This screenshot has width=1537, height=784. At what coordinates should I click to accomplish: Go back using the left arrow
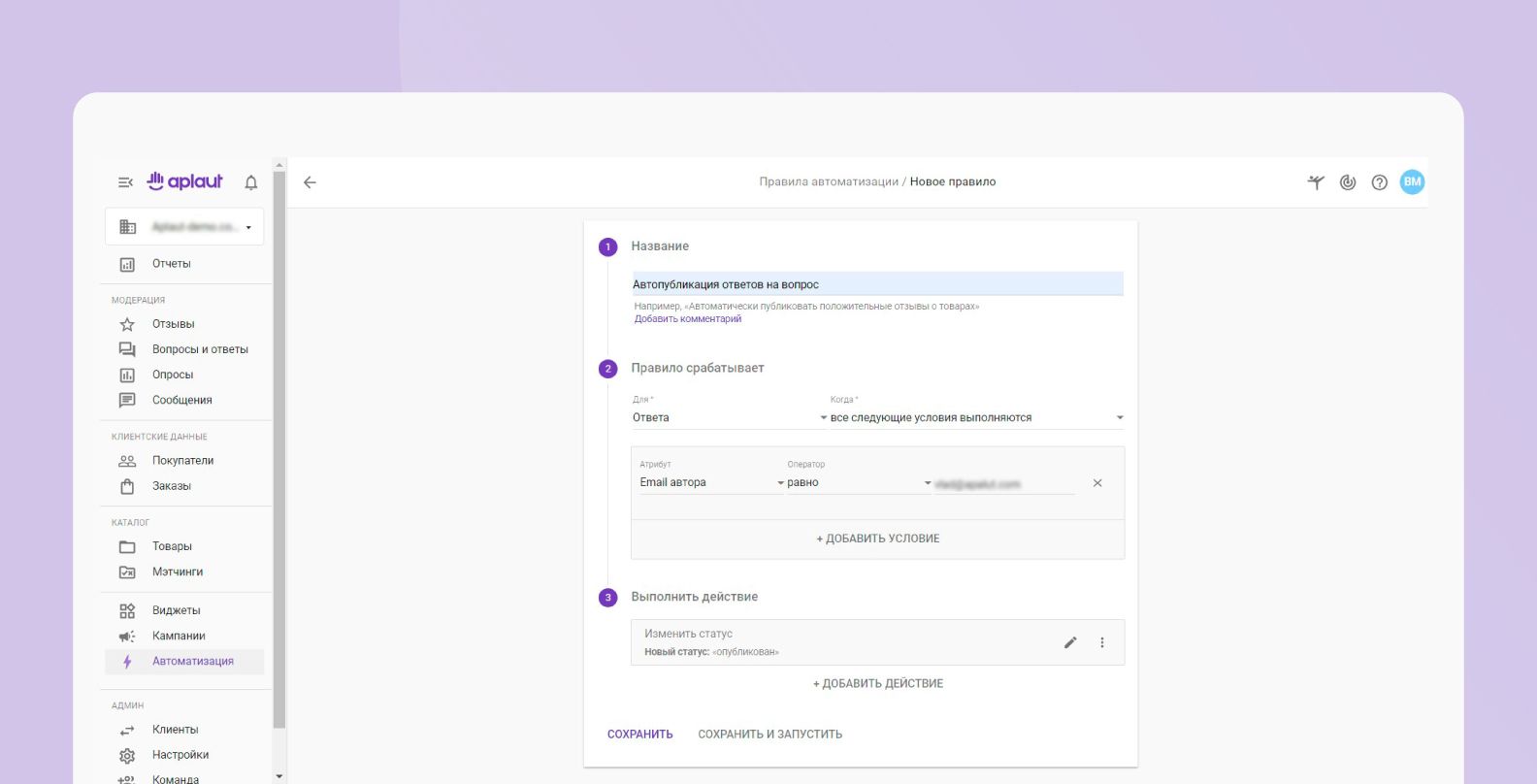[x=310, y=182]
